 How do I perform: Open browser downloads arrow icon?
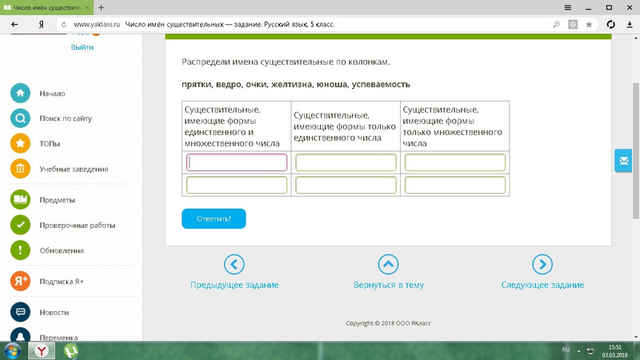click(x=629, y=24)
